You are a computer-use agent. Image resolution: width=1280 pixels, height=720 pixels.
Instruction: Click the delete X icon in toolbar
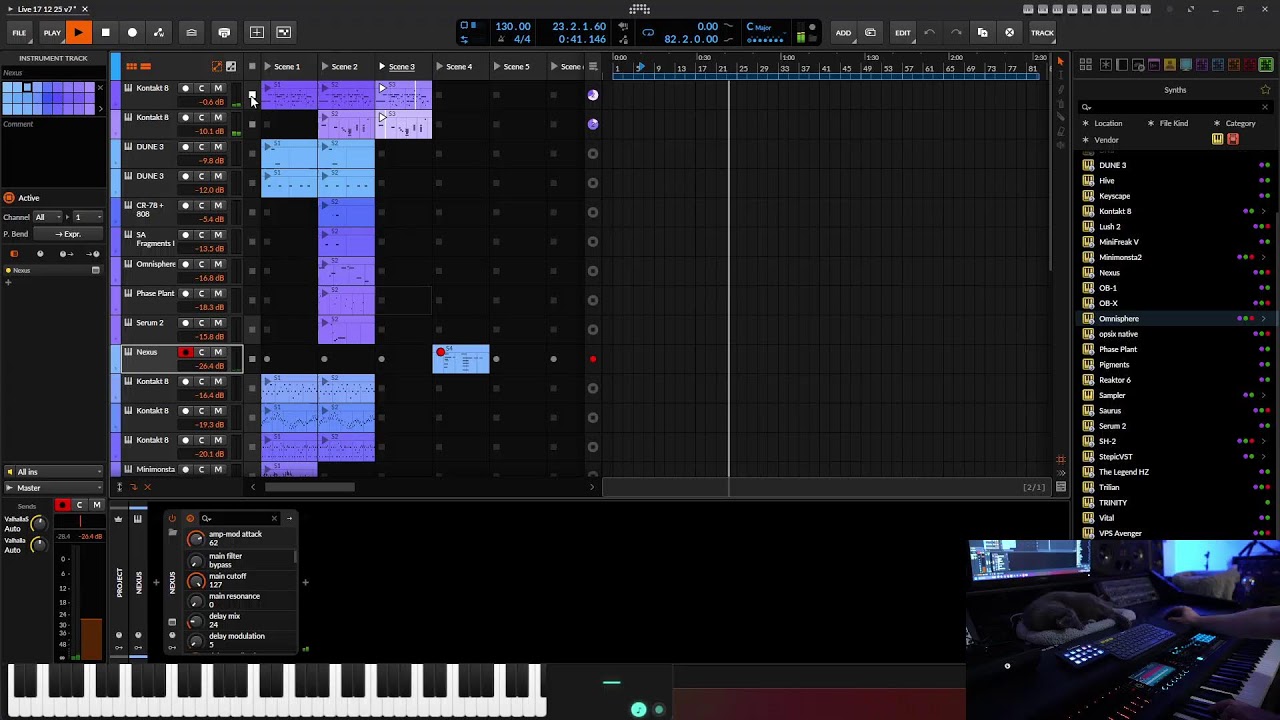pyautogui.click(x=1009, y=32)
